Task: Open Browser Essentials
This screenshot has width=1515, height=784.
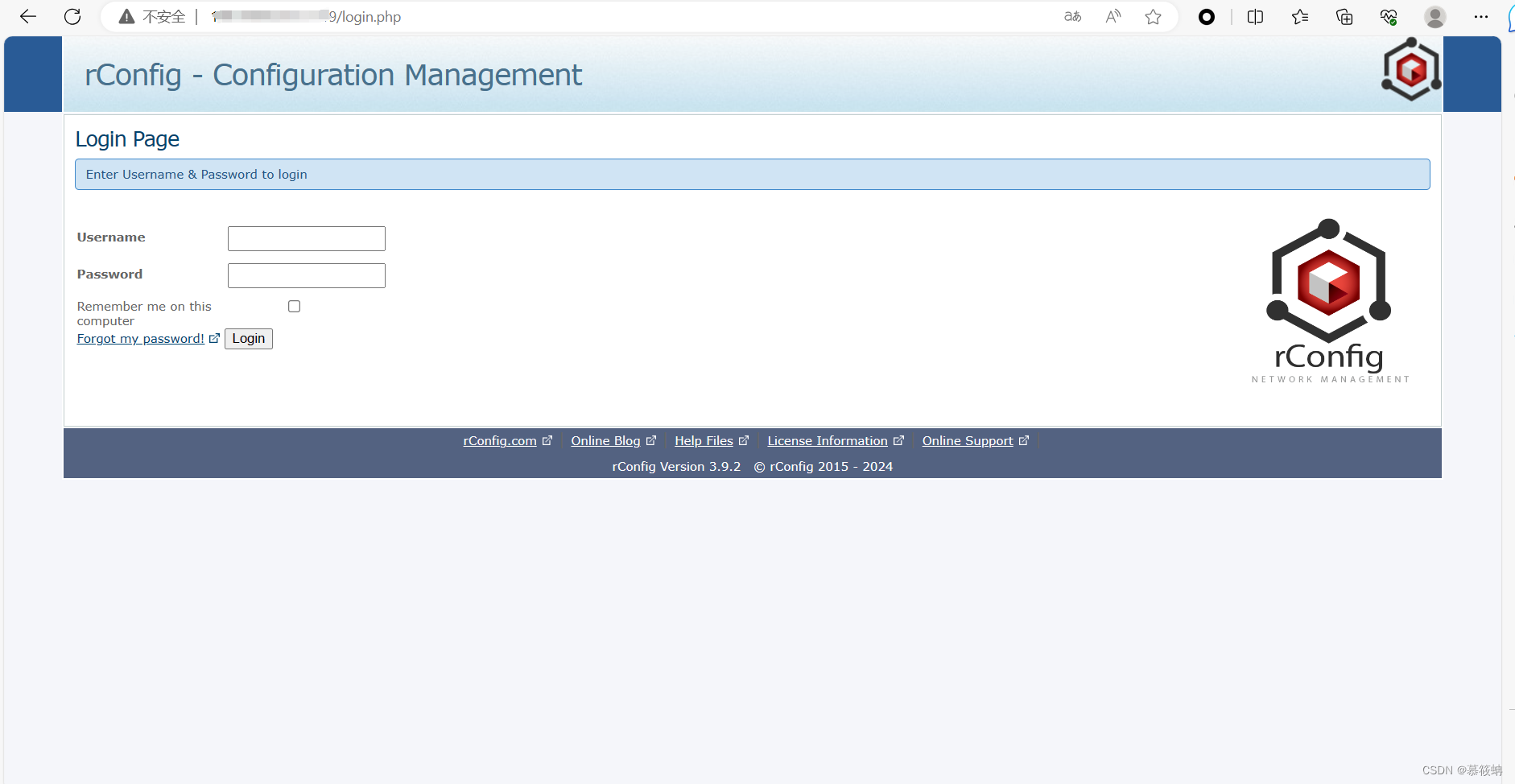Action: tap(1389, 16)
